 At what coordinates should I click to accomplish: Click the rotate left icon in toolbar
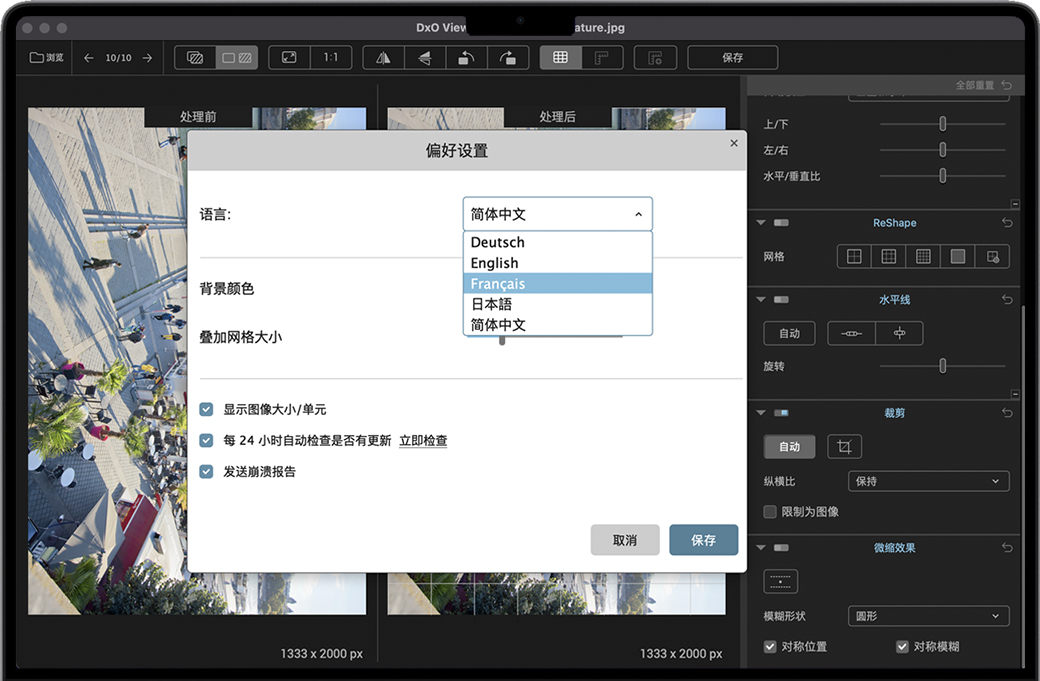[x=466, y=58]
